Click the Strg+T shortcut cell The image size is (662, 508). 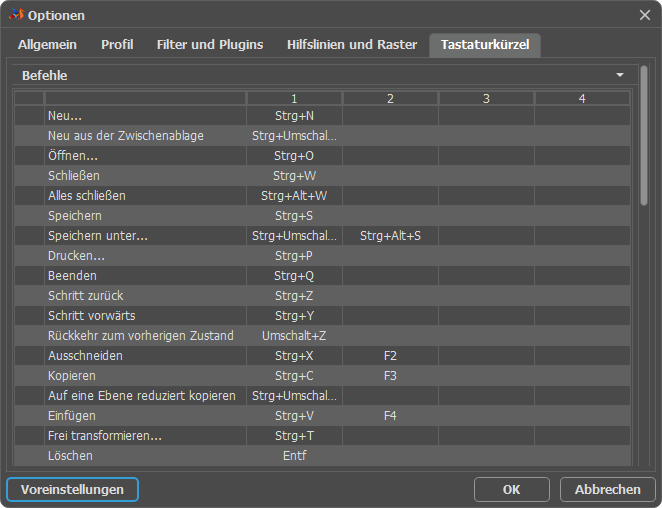(x=294, y=435)
